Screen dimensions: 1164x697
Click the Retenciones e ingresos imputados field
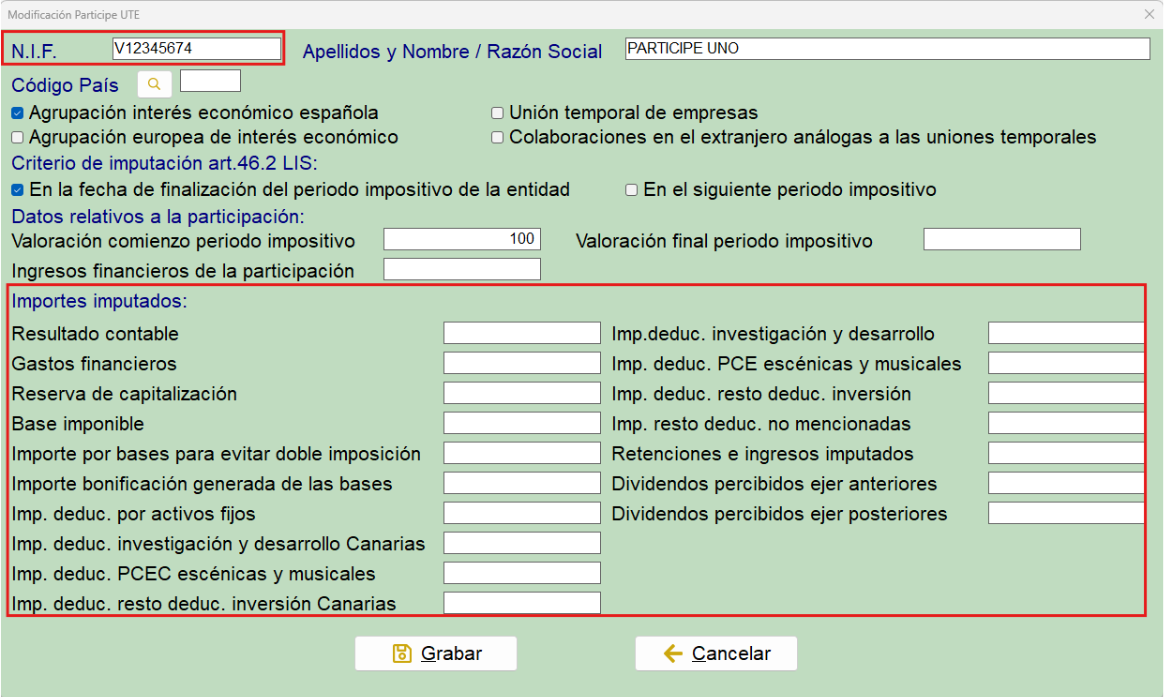pyautogui.click(x=1066, y=453)
